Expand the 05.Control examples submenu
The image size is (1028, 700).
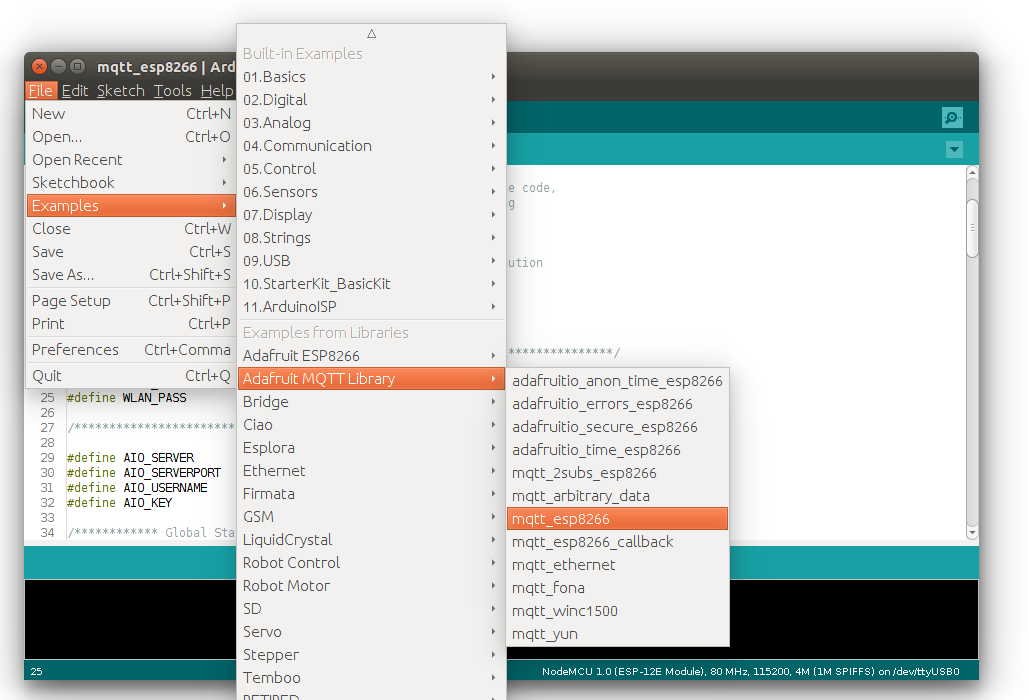tap(371, 168)
